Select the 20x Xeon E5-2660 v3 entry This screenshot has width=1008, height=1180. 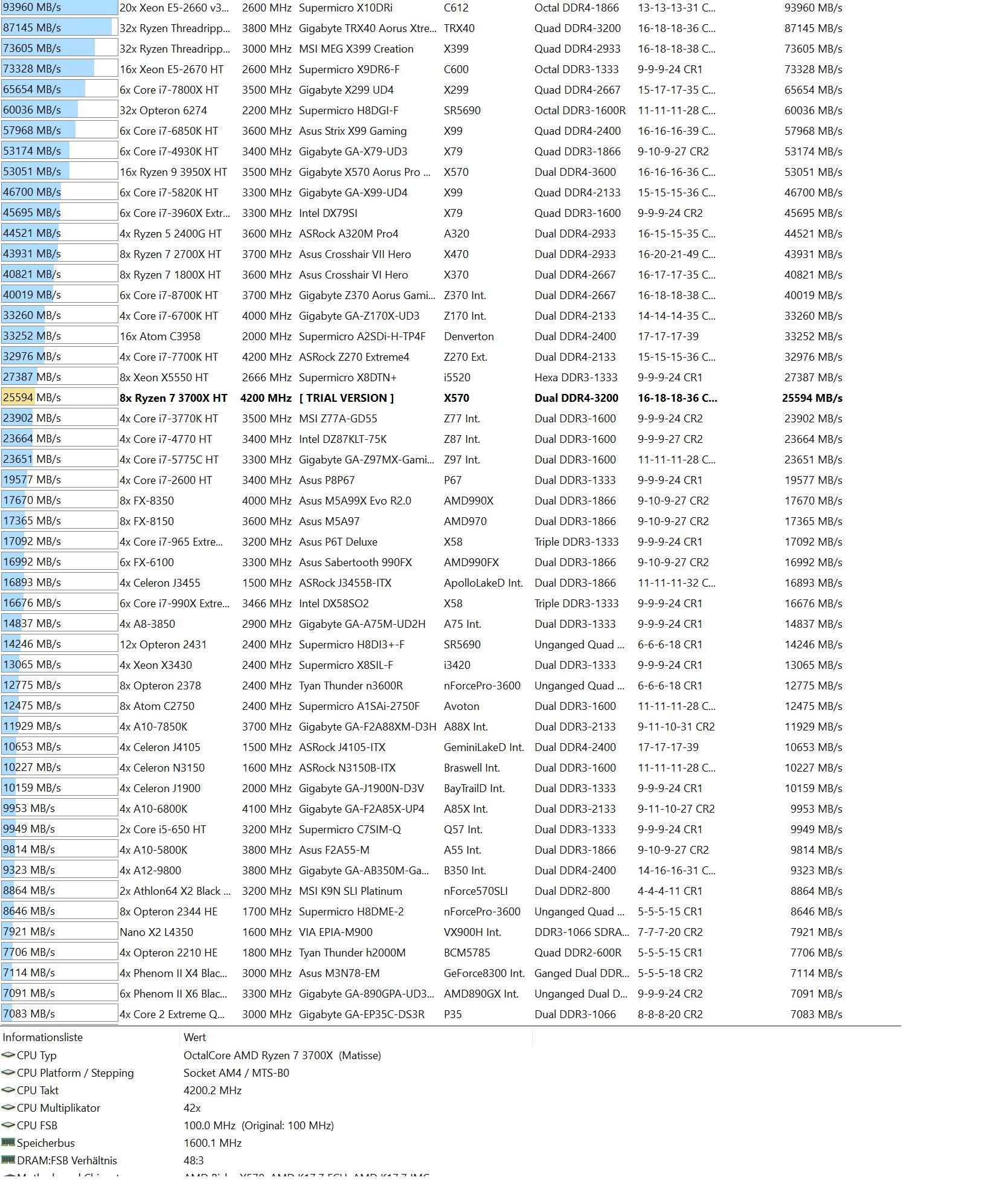coord(174,8)
